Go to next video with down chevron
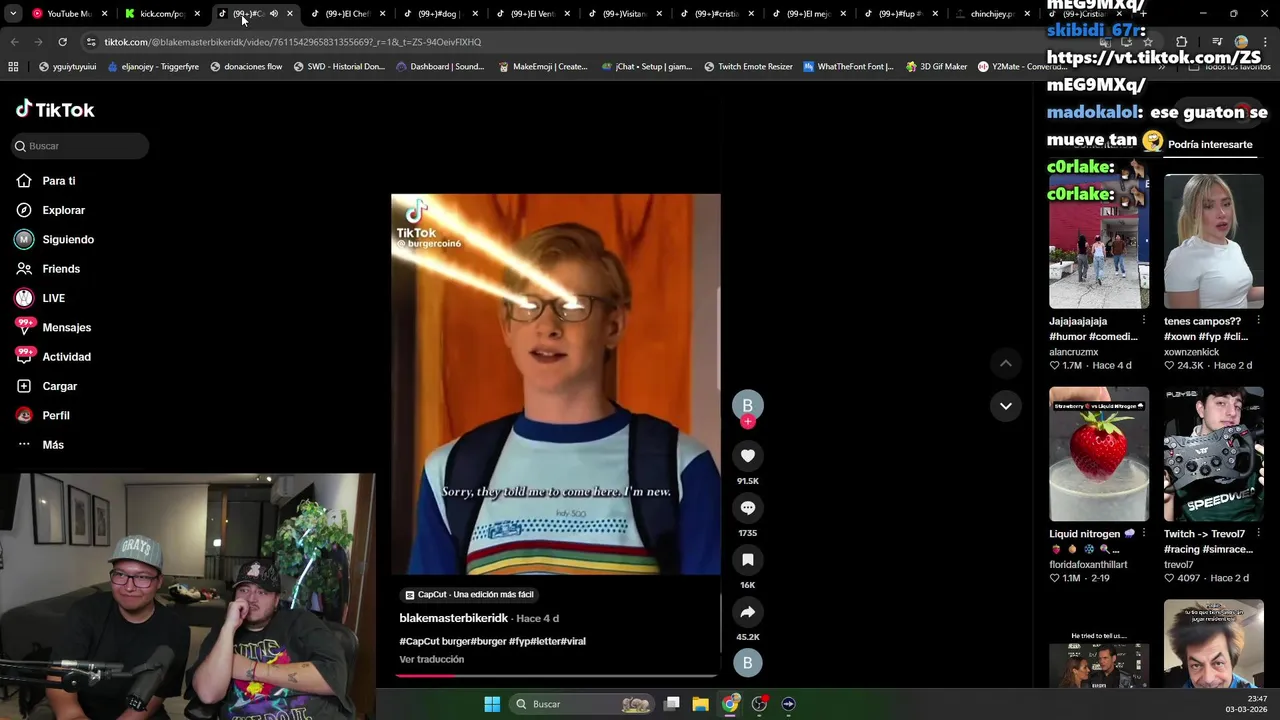The image size is (1280, 720). point(1005,406)
